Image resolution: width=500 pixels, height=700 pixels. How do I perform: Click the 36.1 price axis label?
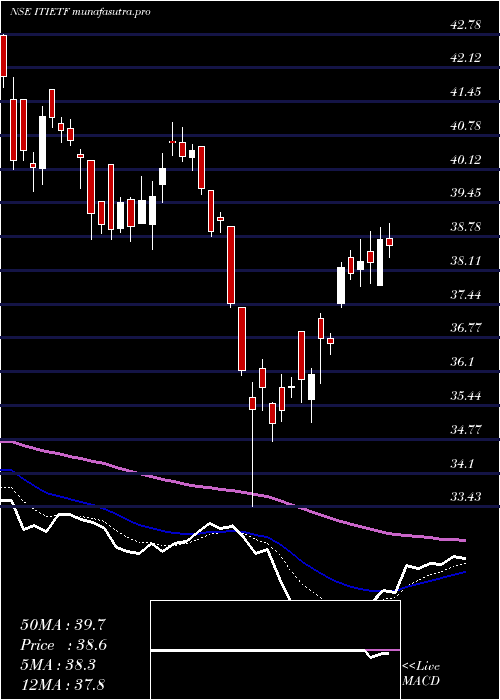pyautogui.click(x=463, y=362)
